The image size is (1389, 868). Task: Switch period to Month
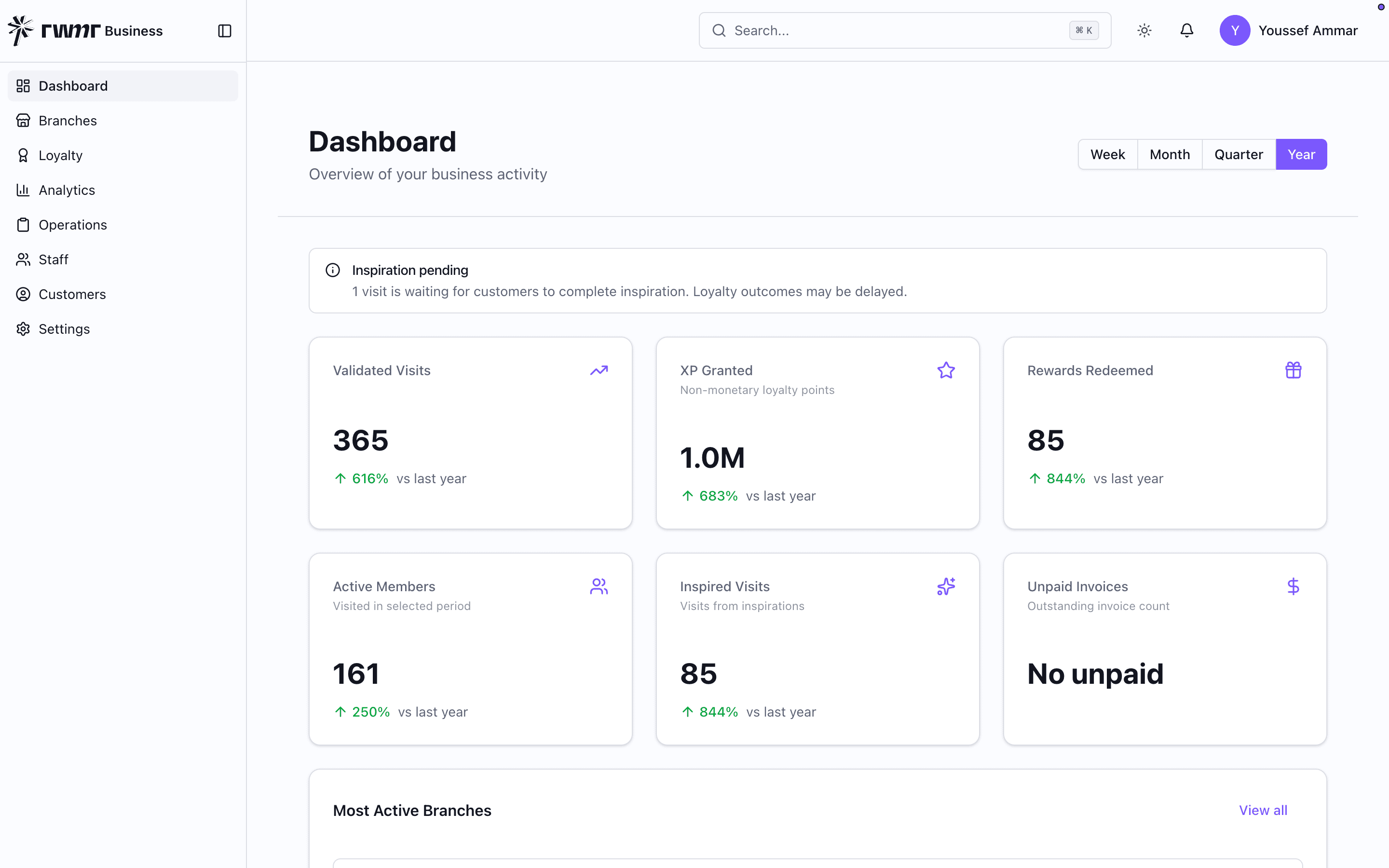coord(1169,154)
